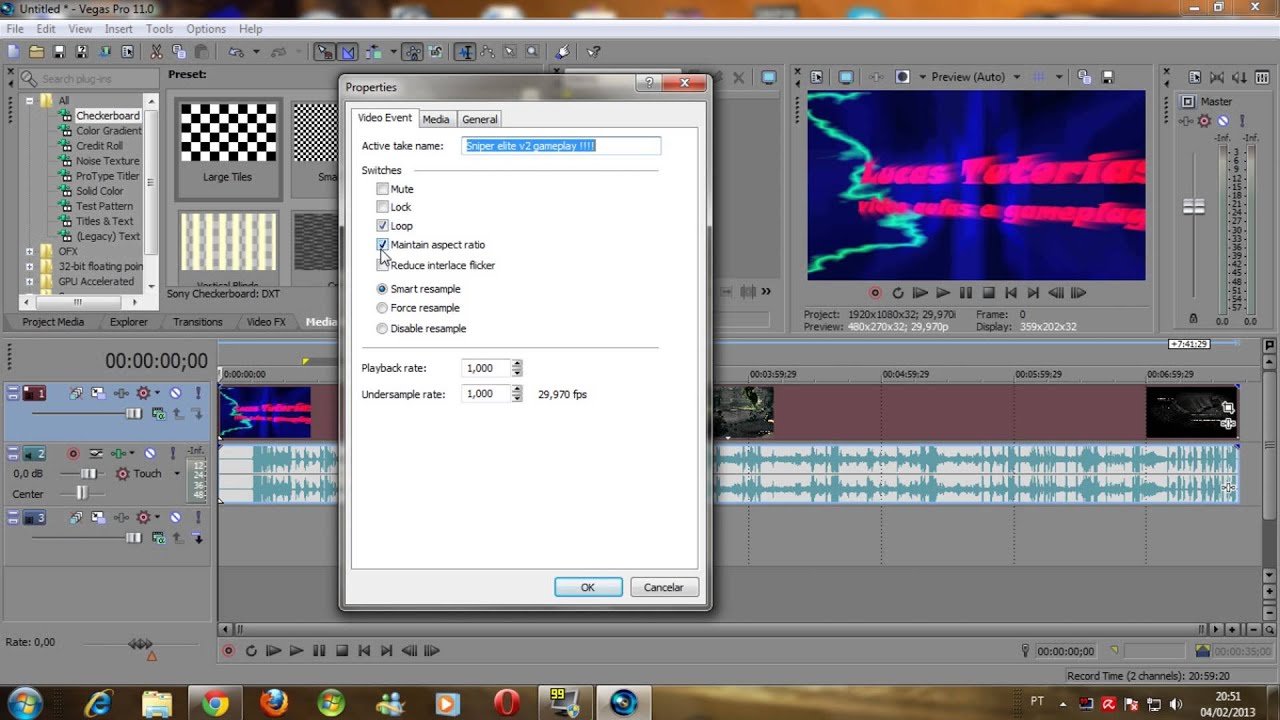The width and height of the screenshot is (1280, 720).
Task: Click Stop in the timeline transport bar
Action: point(342,651)
